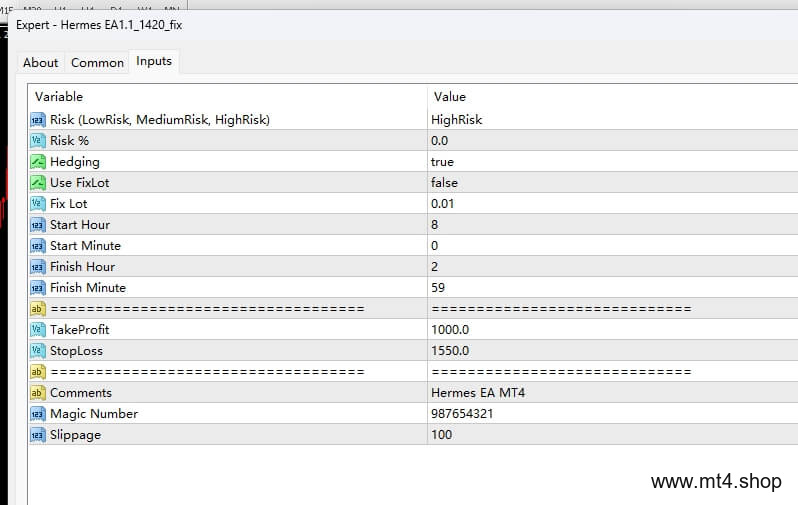Select the Fix Lot variable name

pyautogui.click(x=68, y=204)
